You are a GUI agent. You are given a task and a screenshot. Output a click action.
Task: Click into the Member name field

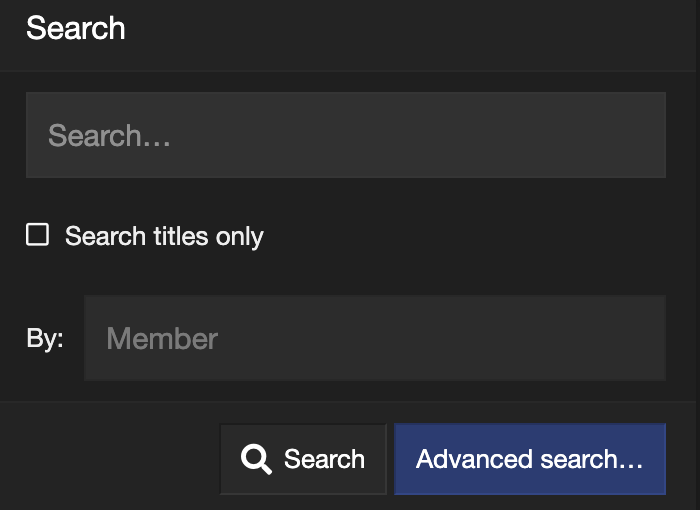374,338
